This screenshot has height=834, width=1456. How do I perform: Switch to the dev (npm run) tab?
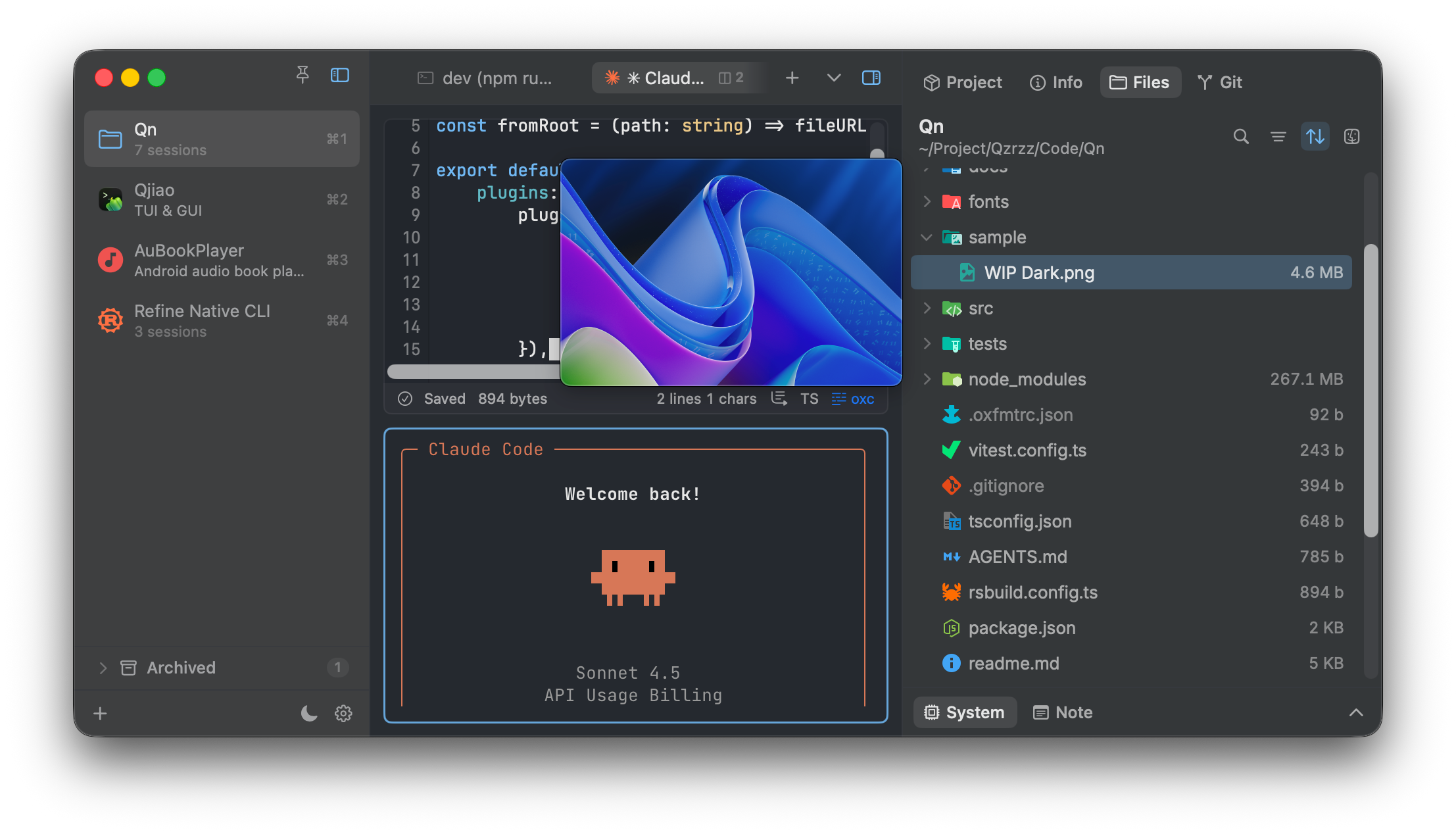tap(485, 78)
